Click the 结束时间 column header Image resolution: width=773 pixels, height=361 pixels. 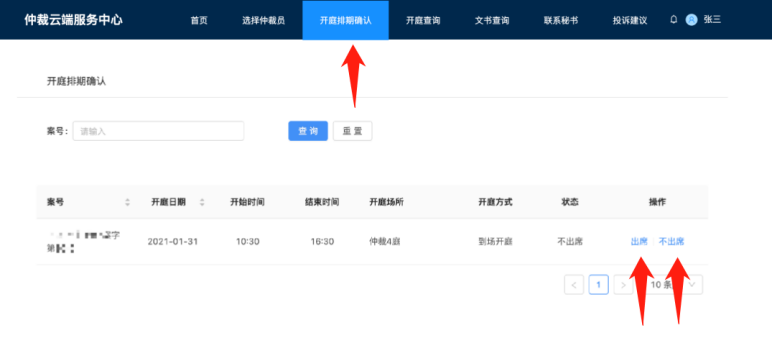click(x=322, y=202)
